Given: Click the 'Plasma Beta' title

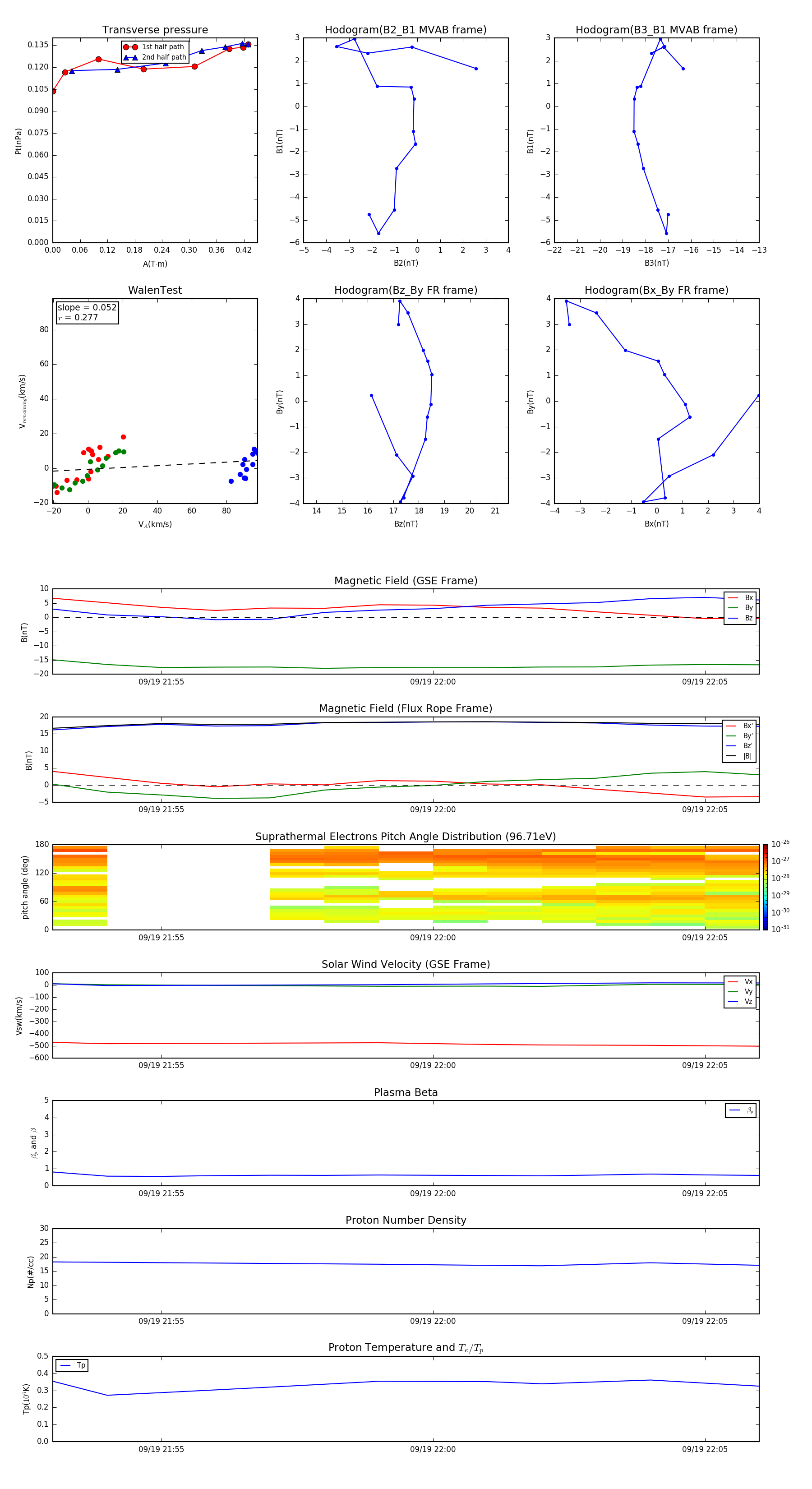Looking at the screenshot, I should (406, 1092).
